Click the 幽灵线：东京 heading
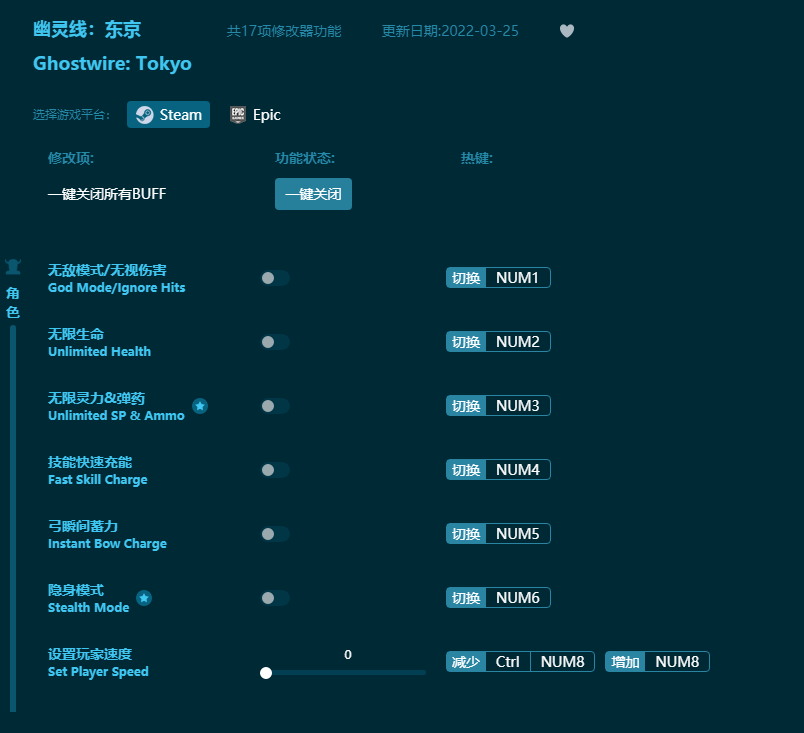The image size is (804, 733). point(87,30)
